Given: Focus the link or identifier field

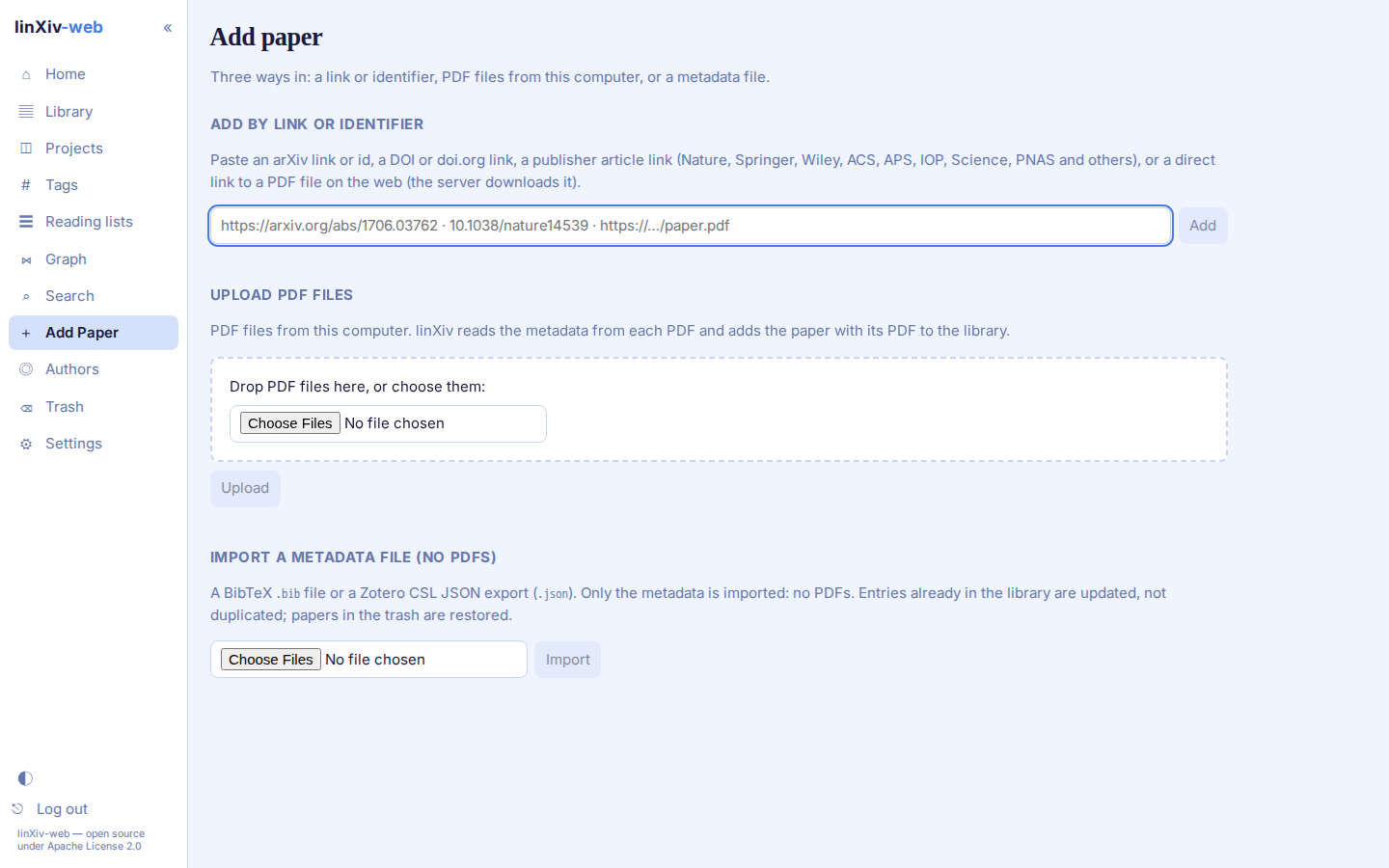Looking at the screenshot, I should (x=691, y=226).
